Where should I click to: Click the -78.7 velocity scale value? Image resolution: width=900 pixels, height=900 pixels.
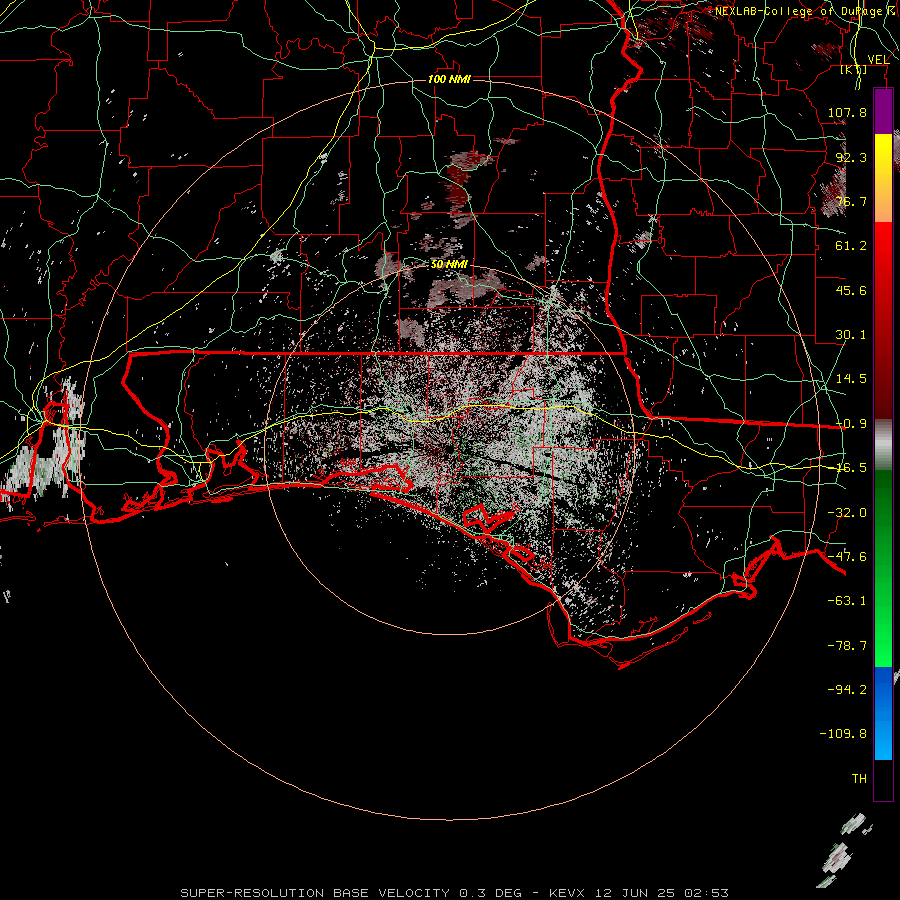[847, 646]
